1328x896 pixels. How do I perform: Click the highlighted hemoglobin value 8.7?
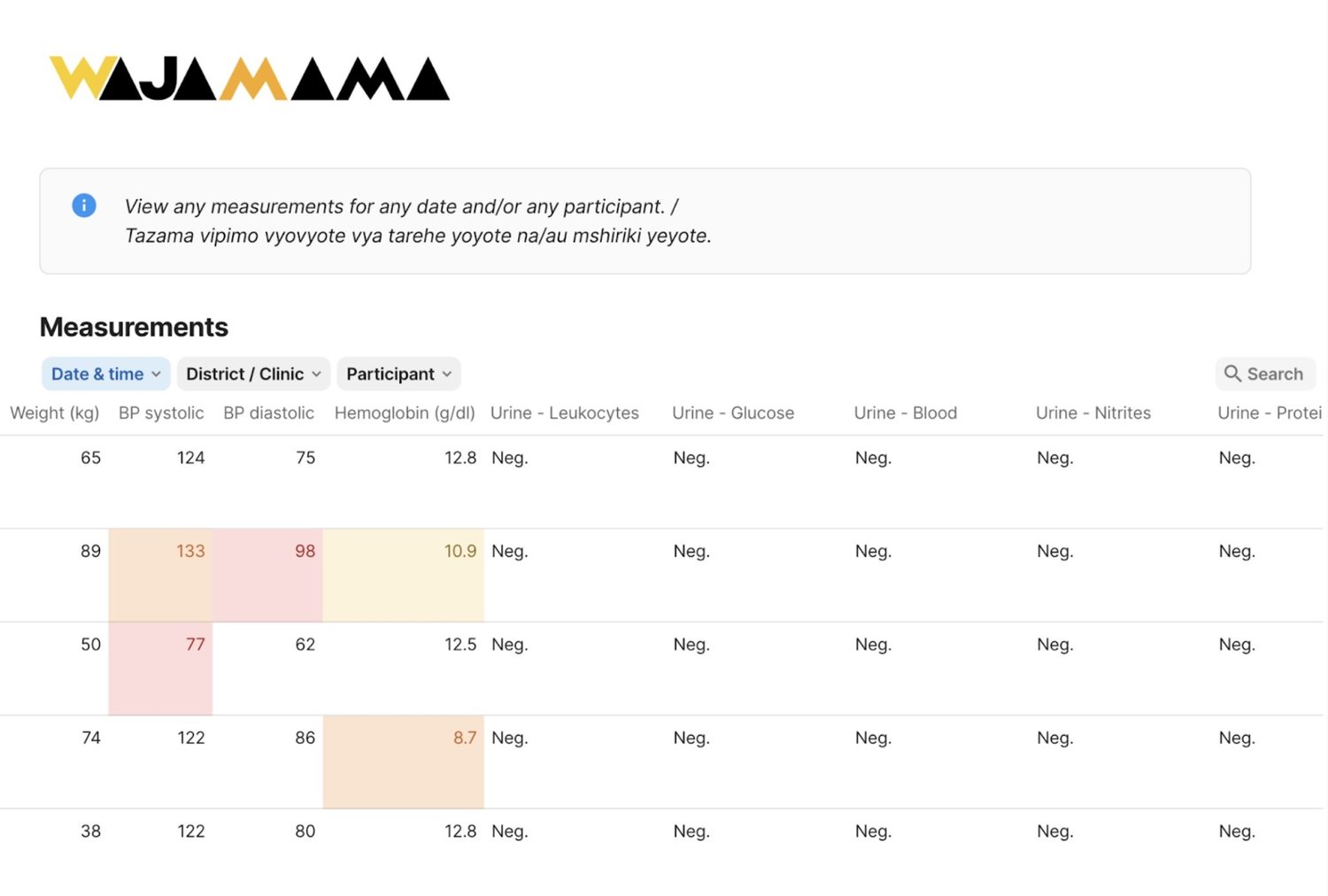(404, 762)
